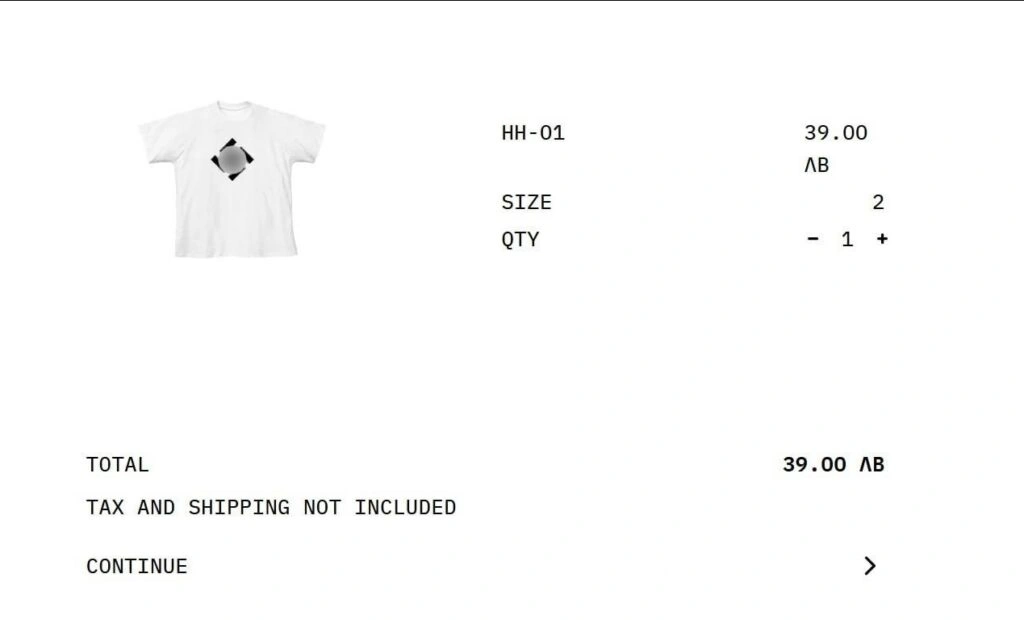Click the quantity number 1 field

847,240
